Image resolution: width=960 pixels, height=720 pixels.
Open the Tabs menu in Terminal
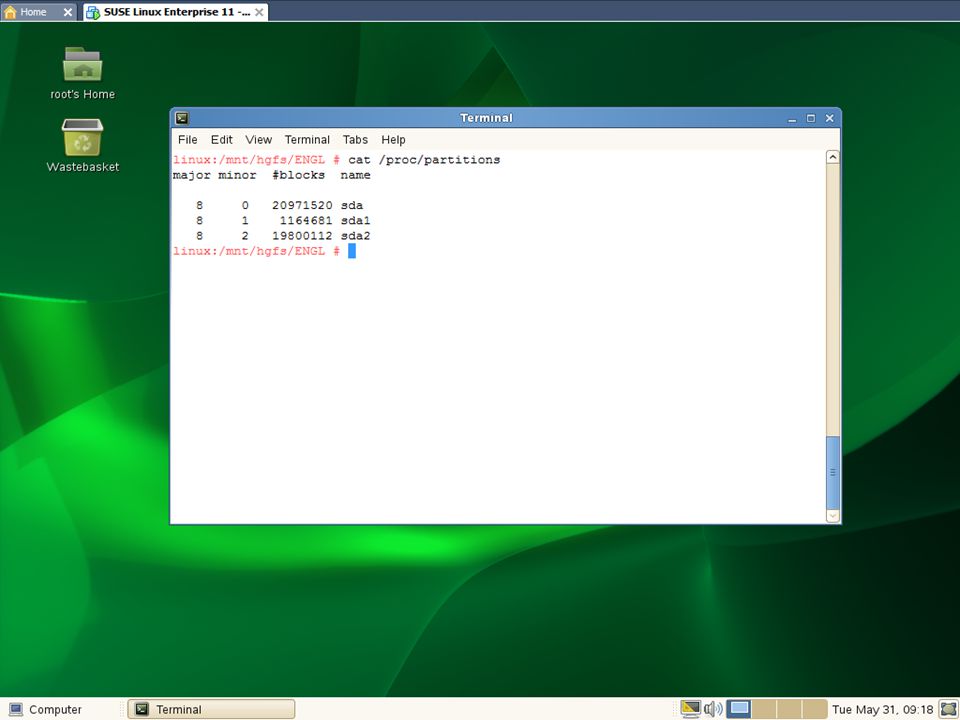pyautogui.click(x=355, y=140)
